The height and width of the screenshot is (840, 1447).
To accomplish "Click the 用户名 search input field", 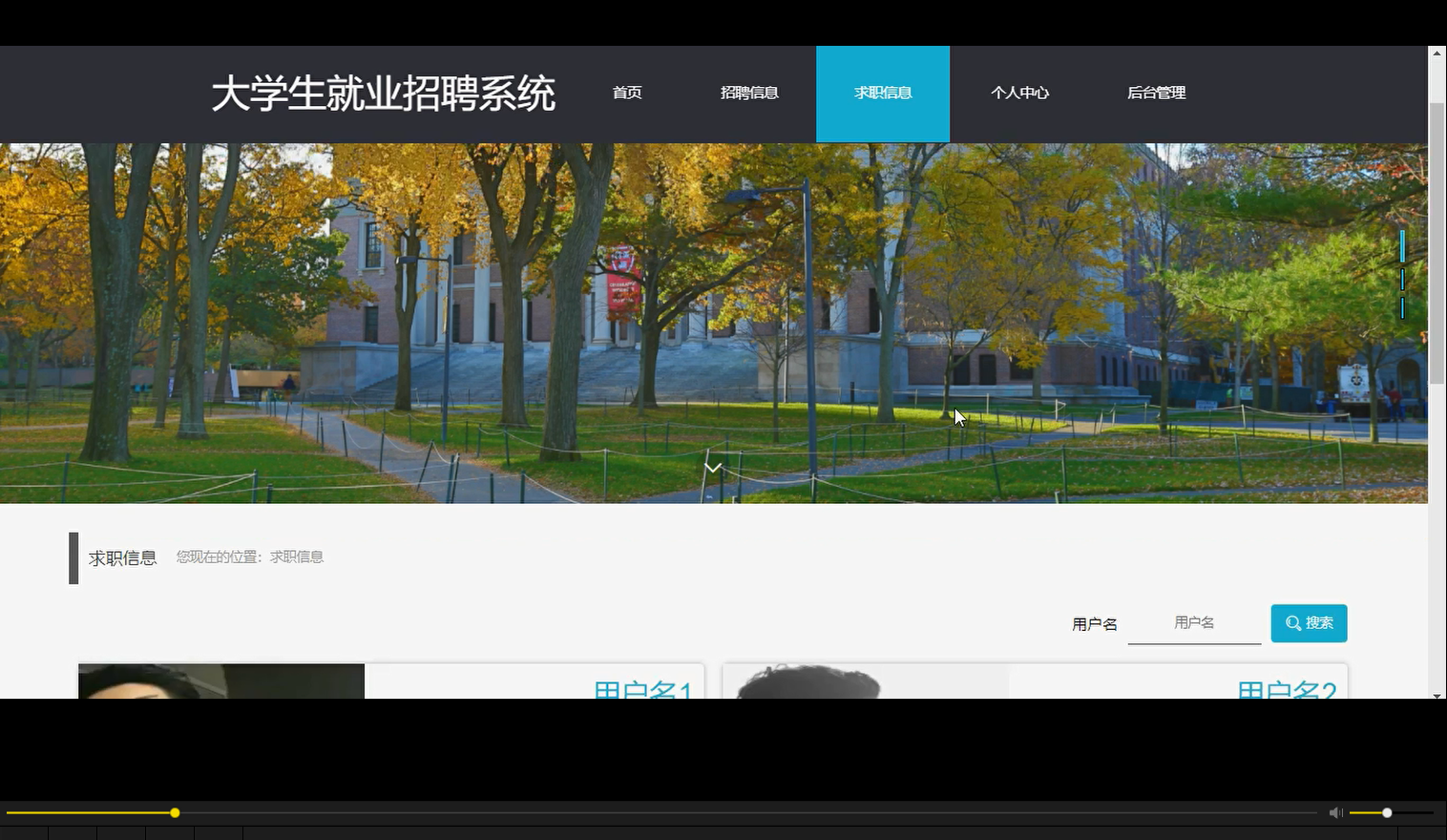I will click(x=1193, y=622).
